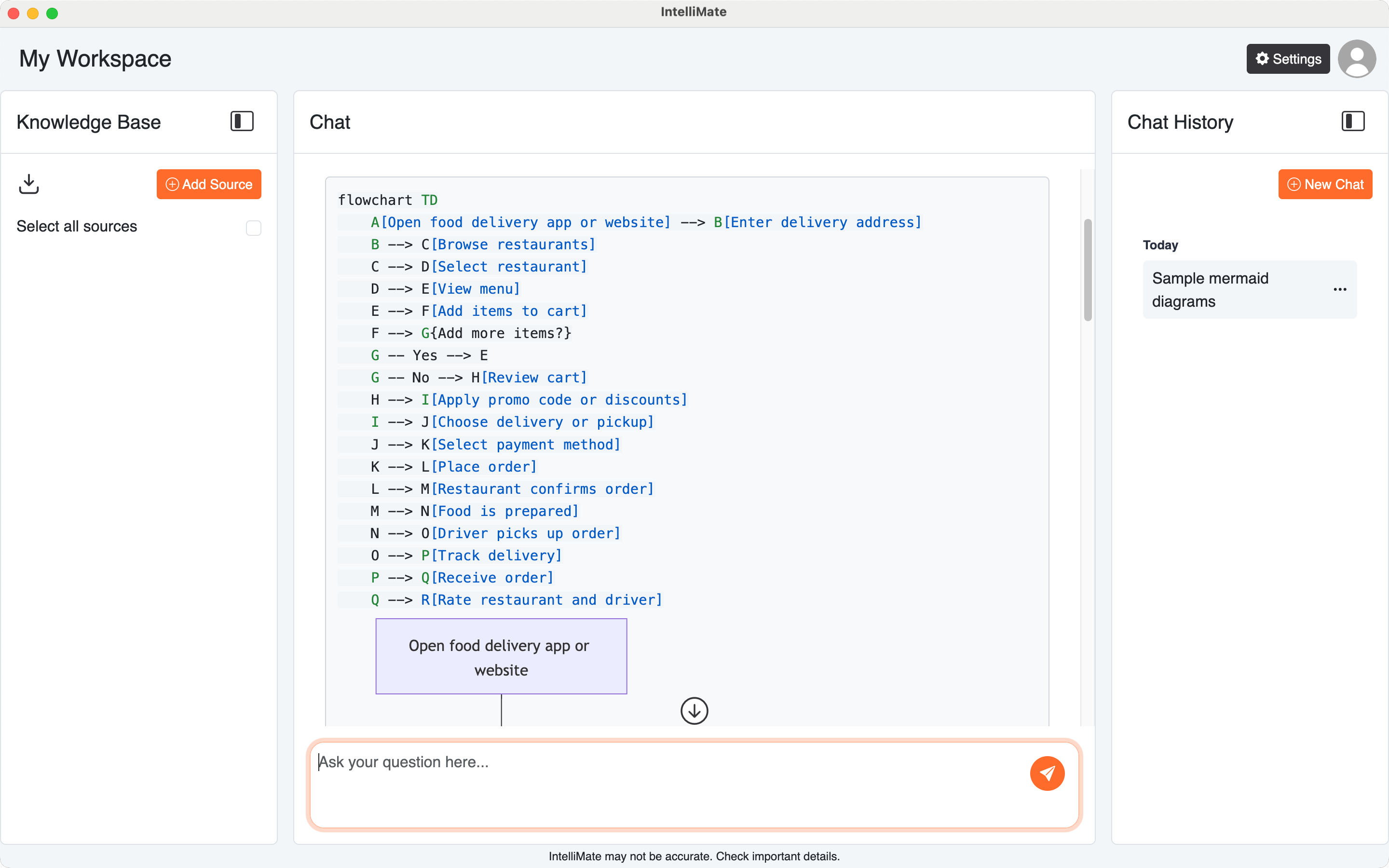Click the My Workspace title
The image size is (1389, 868).
(x=95, y=58)
